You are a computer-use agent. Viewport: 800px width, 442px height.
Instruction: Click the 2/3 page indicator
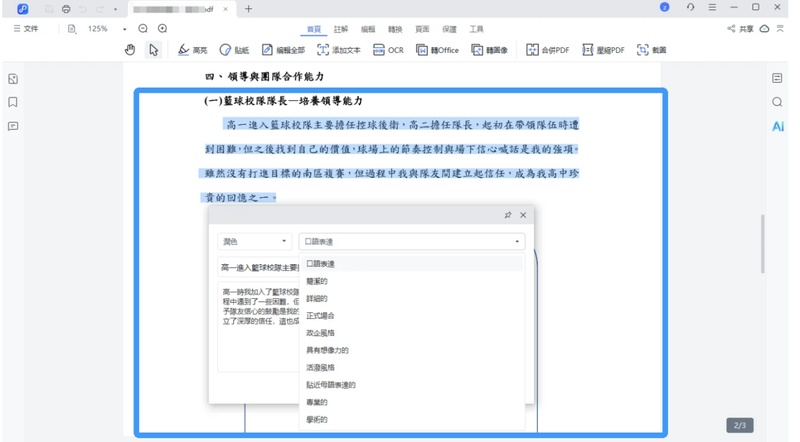(x=740, y=425)
